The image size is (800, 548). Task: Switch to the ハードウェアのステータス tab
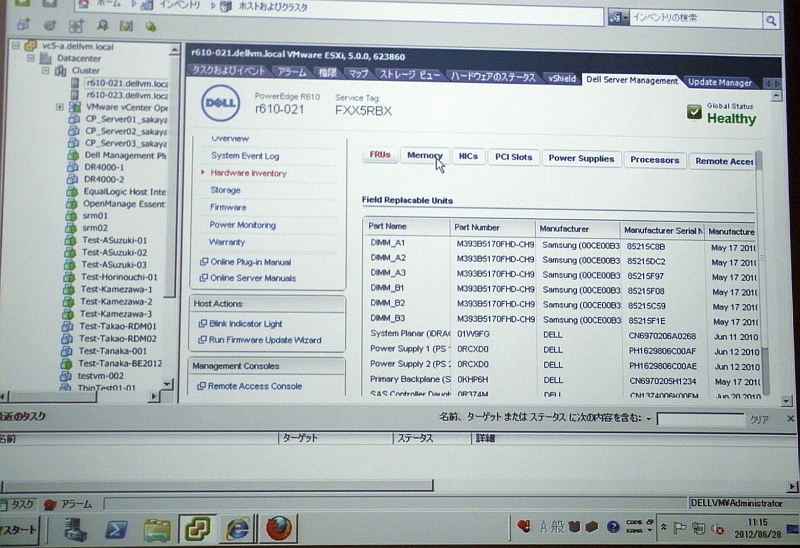[x=493, y=77]
